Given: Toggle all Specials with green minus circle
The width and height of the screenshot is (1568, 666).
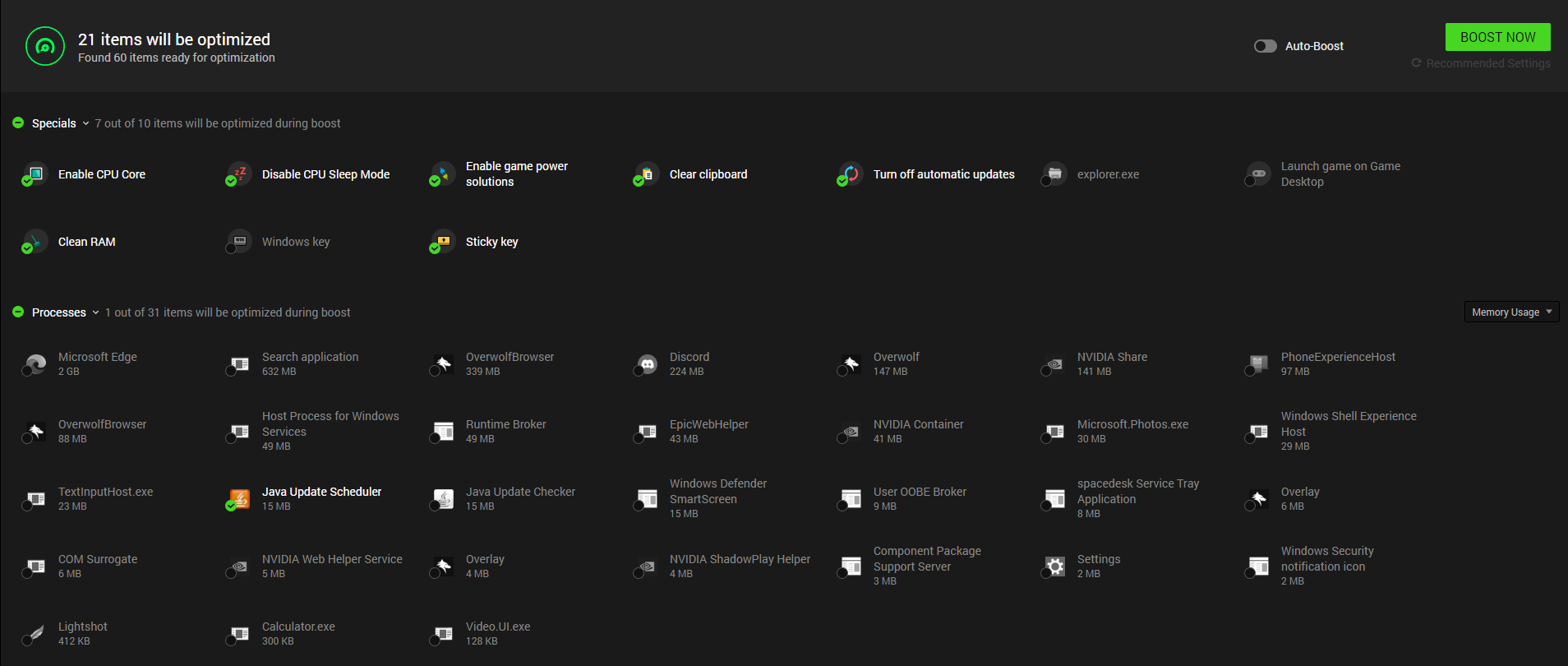Looking at the screenshot, I should (18, 123).
